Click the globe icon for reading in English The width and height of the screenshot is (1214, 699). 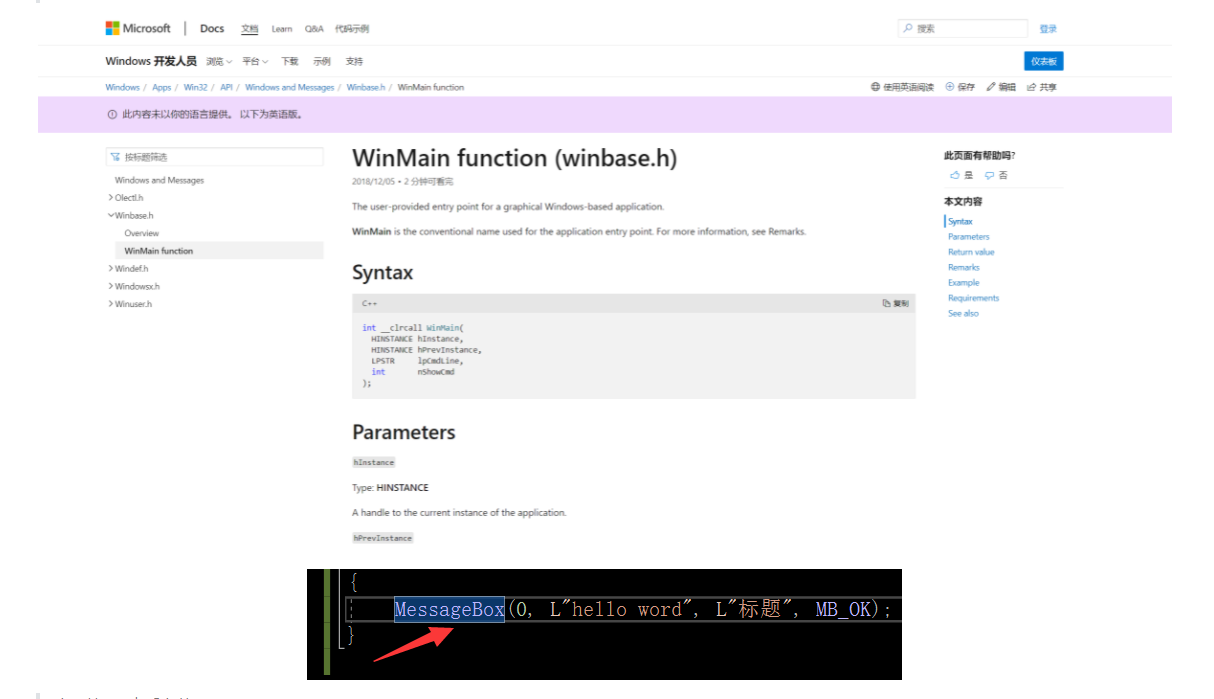[x=875, y=87]
